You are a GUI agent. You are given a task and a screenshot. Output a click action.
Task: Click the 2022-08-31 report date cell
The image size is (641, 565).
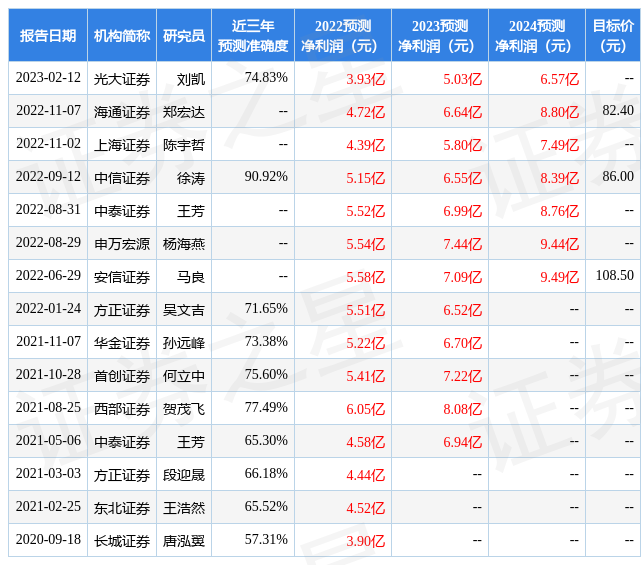click(48, 210)
